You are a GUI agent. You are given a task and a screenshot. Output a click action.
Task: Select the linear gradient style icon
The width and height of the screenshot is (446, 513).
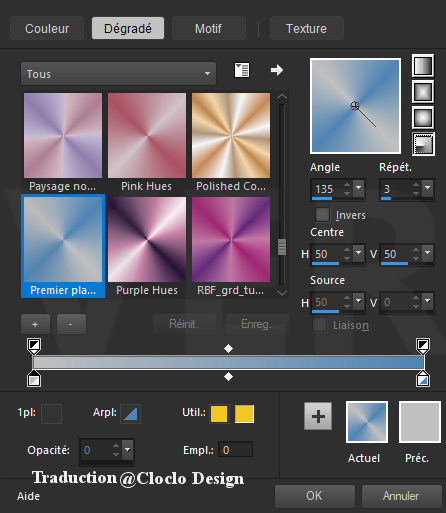pos(423,66)
